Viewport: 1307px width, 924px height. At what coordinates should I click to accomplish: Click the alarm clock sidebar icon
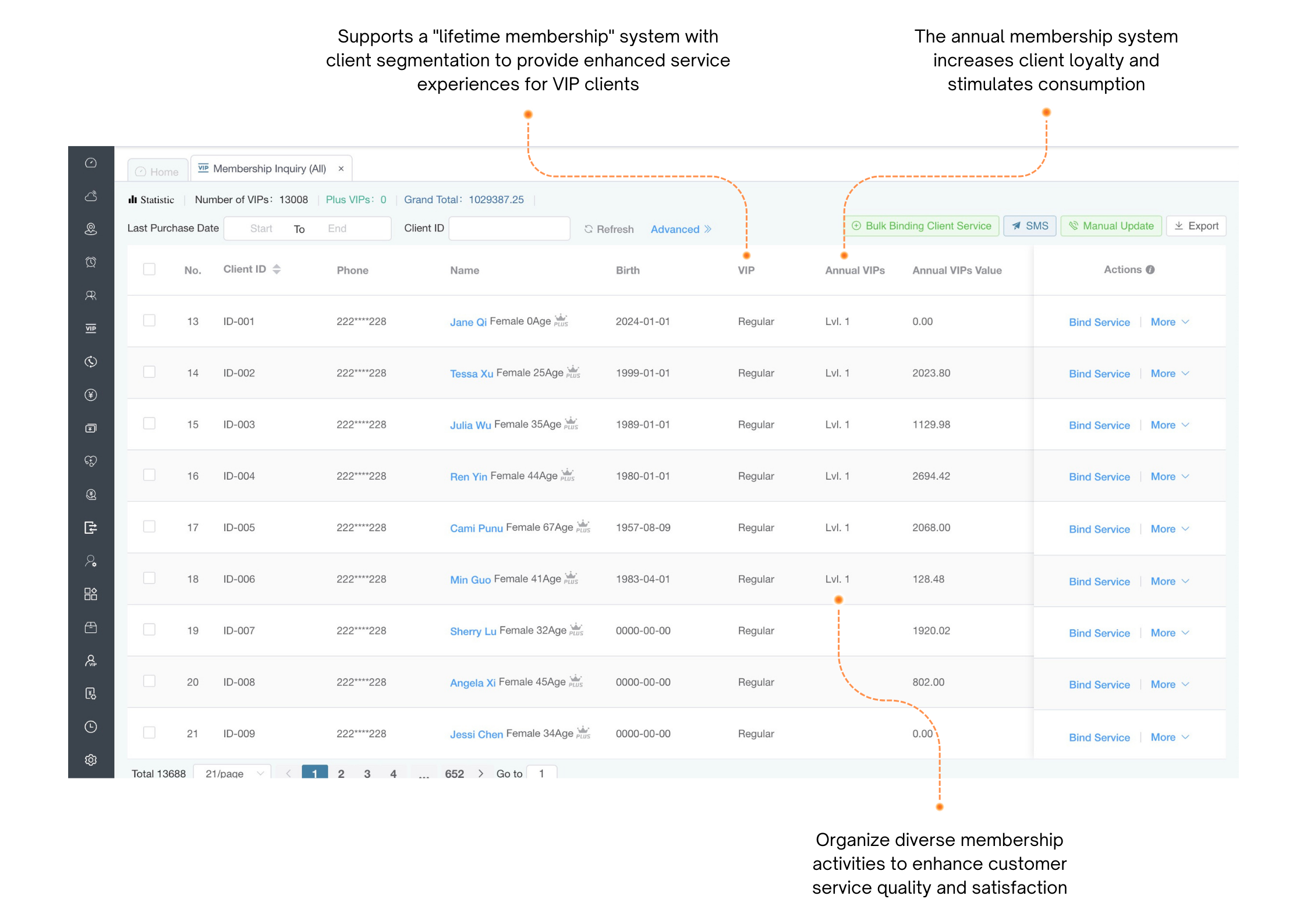click(91, 262)
